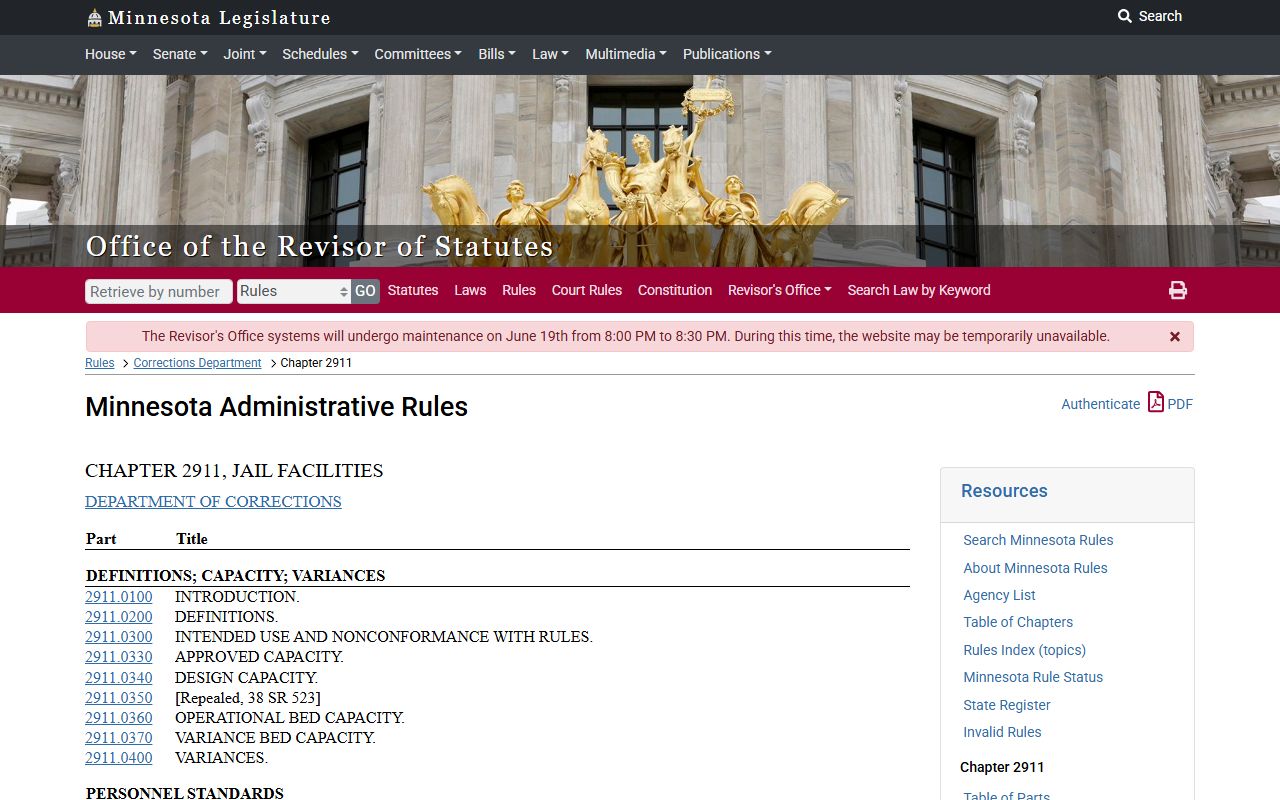Viewport: 1280px width, 800px height.
Task: Expand the Multimedia menu
Action: click(626, 54)
